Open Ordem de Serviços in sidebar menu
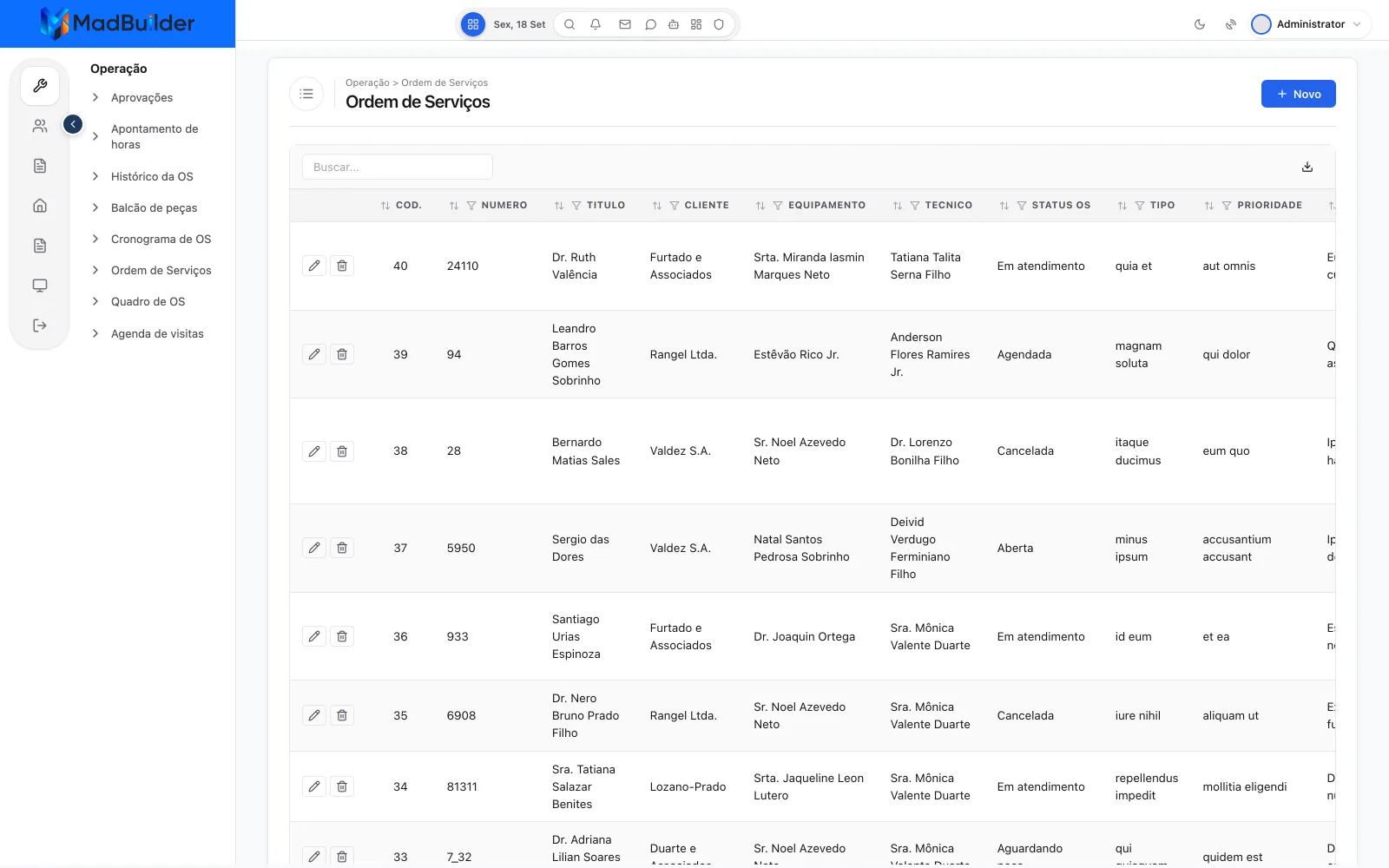 tap(161, 270)
